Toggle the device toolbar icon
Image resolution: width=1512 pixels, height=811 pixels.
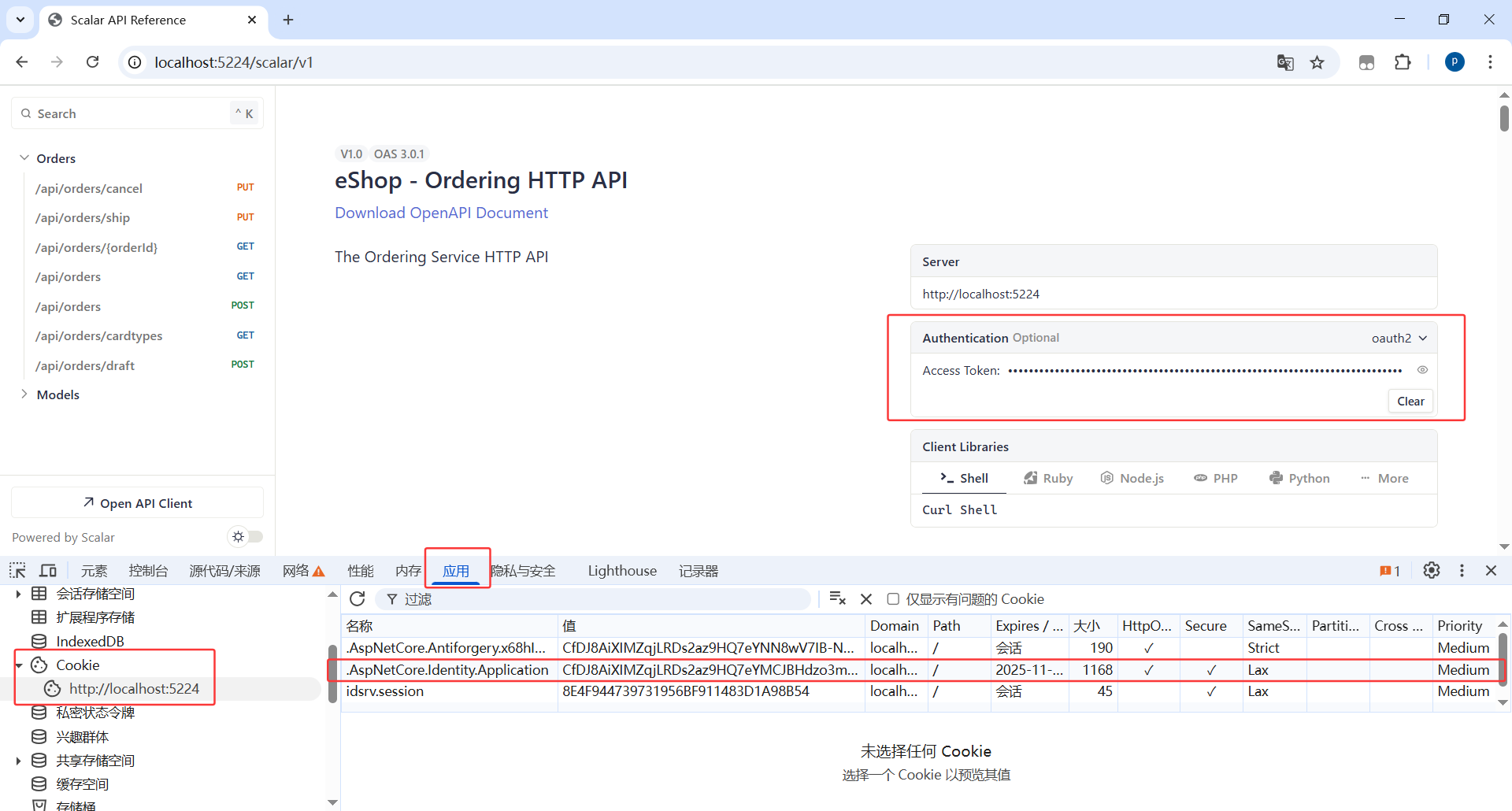coord(48,571)
